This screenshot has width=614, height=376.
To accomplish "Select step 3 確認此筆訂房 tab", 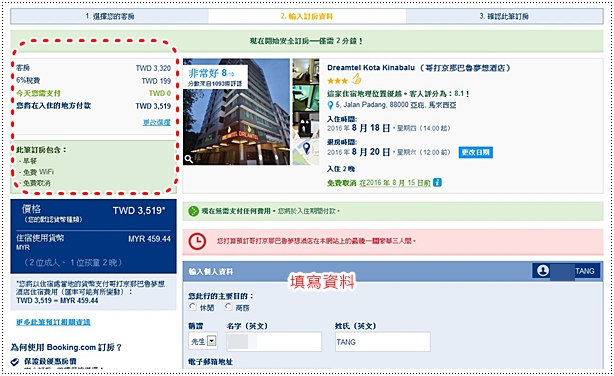I will point(504,16).
